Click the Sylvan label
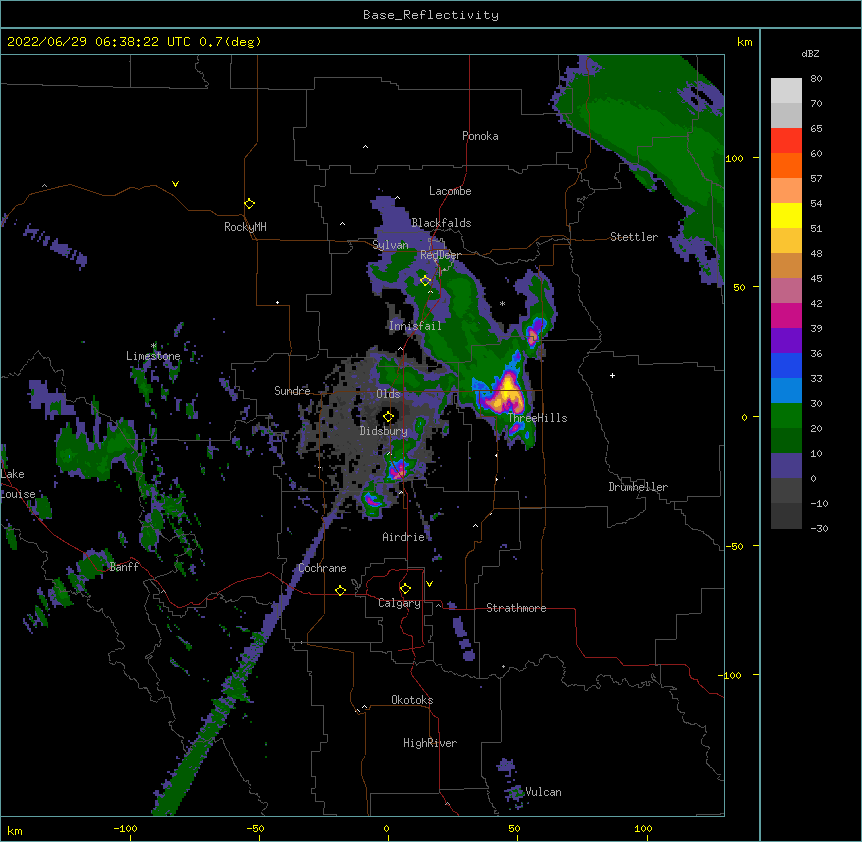The height and width of the screenshot is (842, 862). (x=390, y=245)
